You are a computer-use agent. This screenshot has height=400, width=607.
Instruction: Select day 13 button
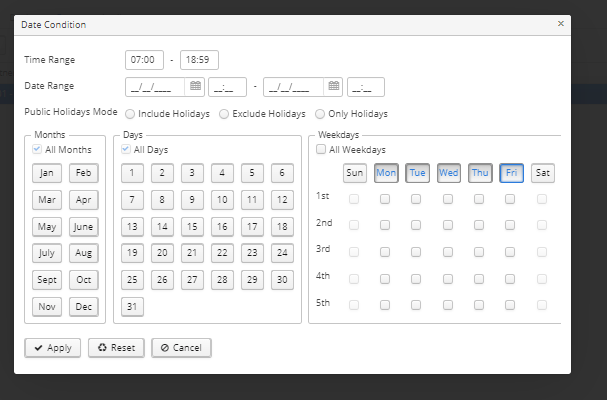(x=132, y=227)
